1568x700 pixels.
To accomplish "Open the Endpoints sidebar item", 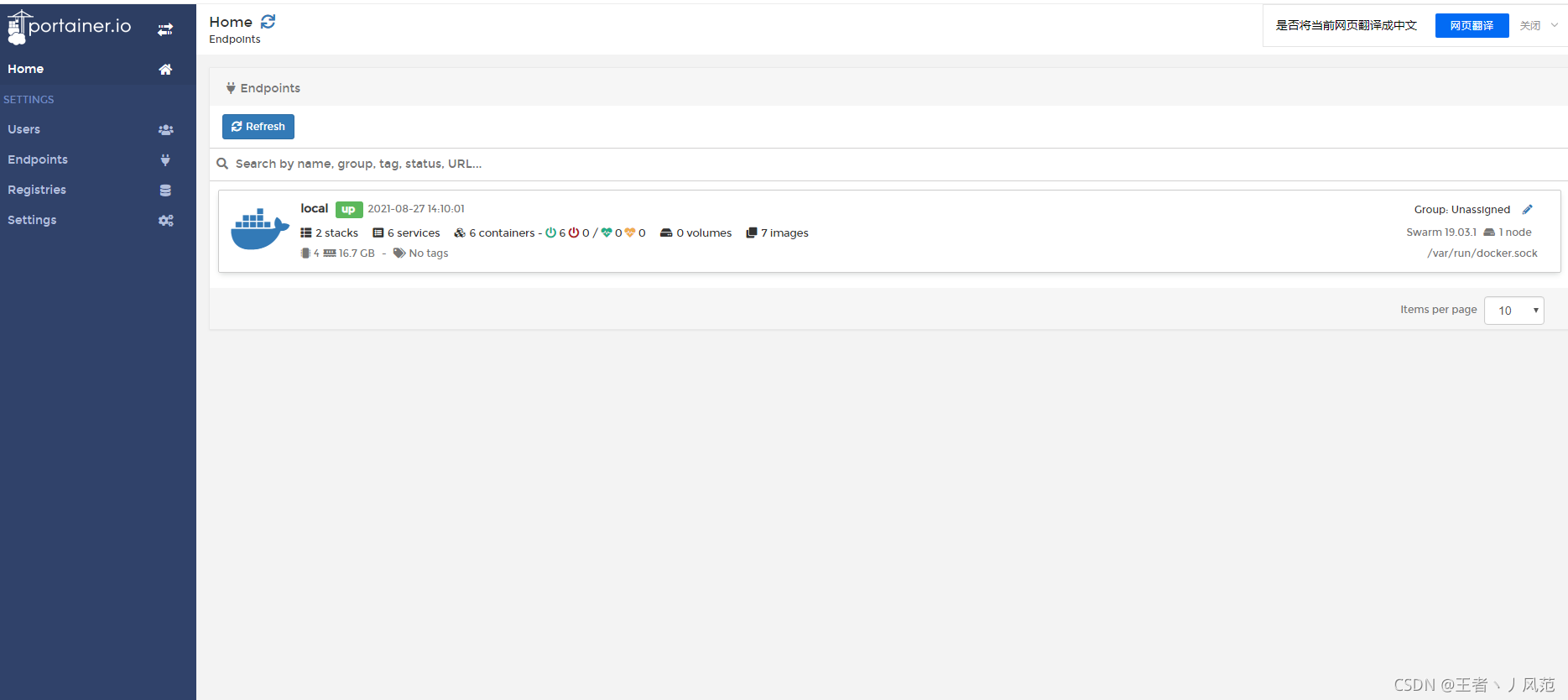I will (98, 159).
